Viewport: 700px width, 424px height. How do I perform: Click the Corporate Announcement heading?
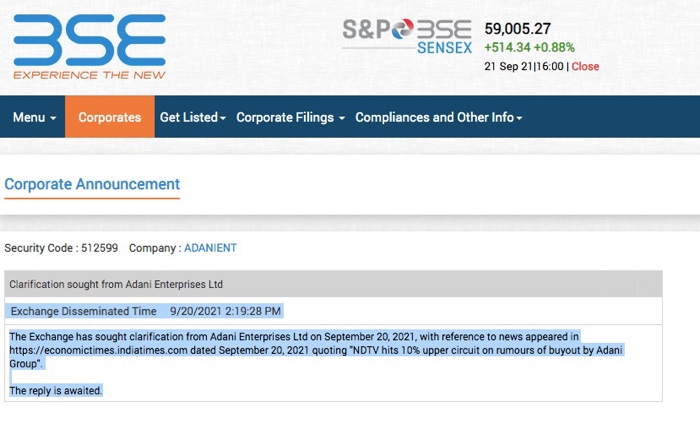[x=92, y=184]
